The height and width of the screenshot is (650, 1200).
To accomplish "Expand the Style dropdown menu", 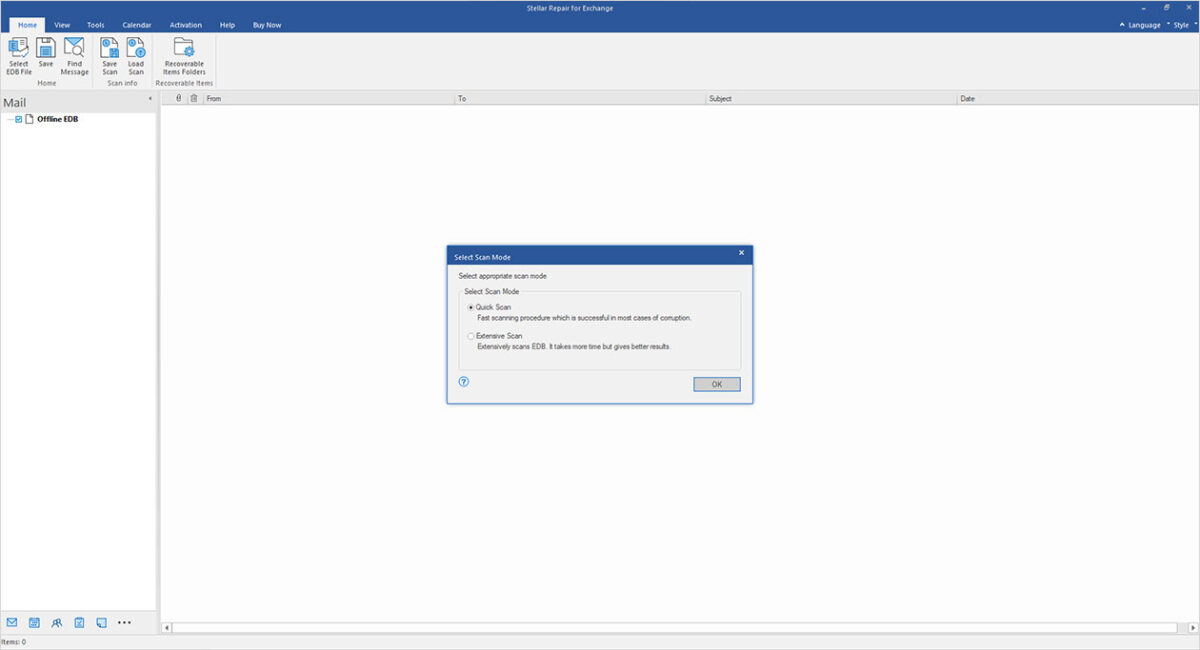I will click(x=1181, y=25).
